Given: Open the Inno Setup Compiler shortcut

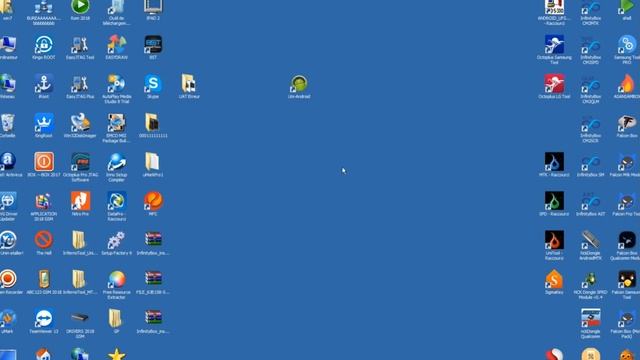Looking at the screenshot, I should click(x=117, y=162).
